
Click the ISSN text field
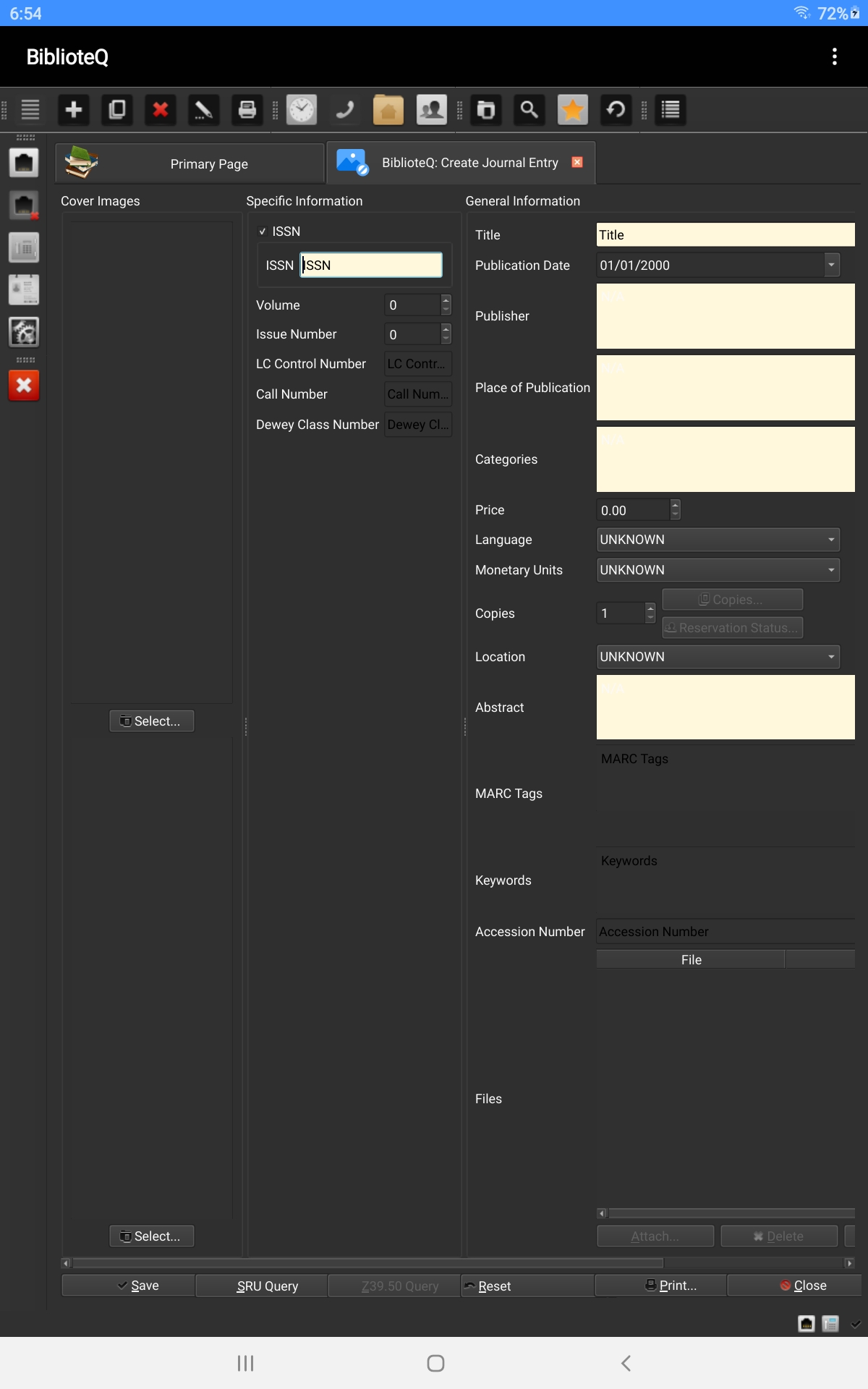point(371,265)
